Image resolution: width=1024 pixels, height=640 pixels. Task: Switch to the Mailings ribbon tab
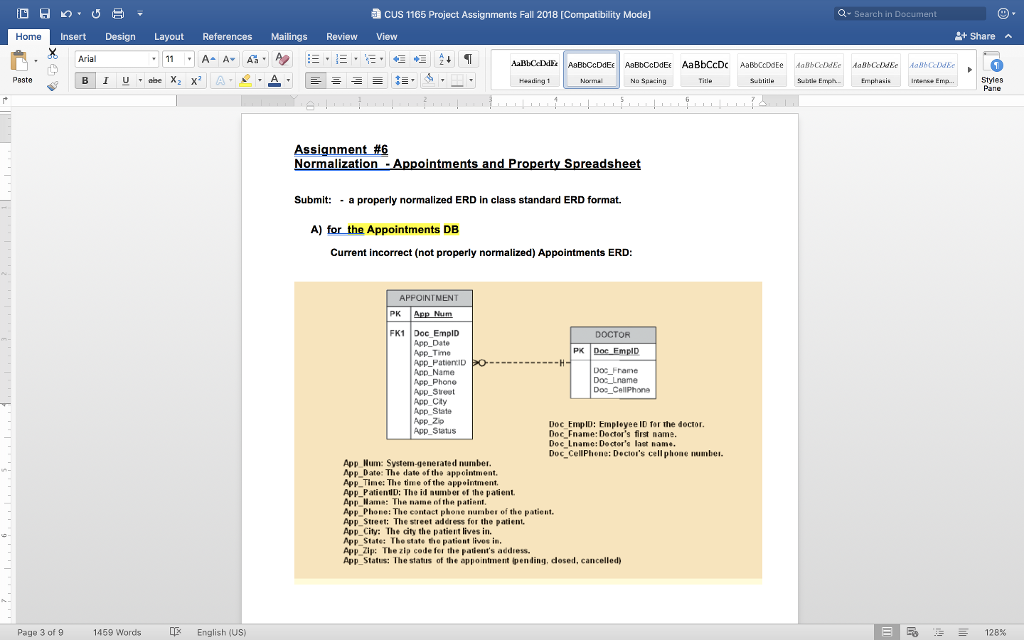coord(289,35)
